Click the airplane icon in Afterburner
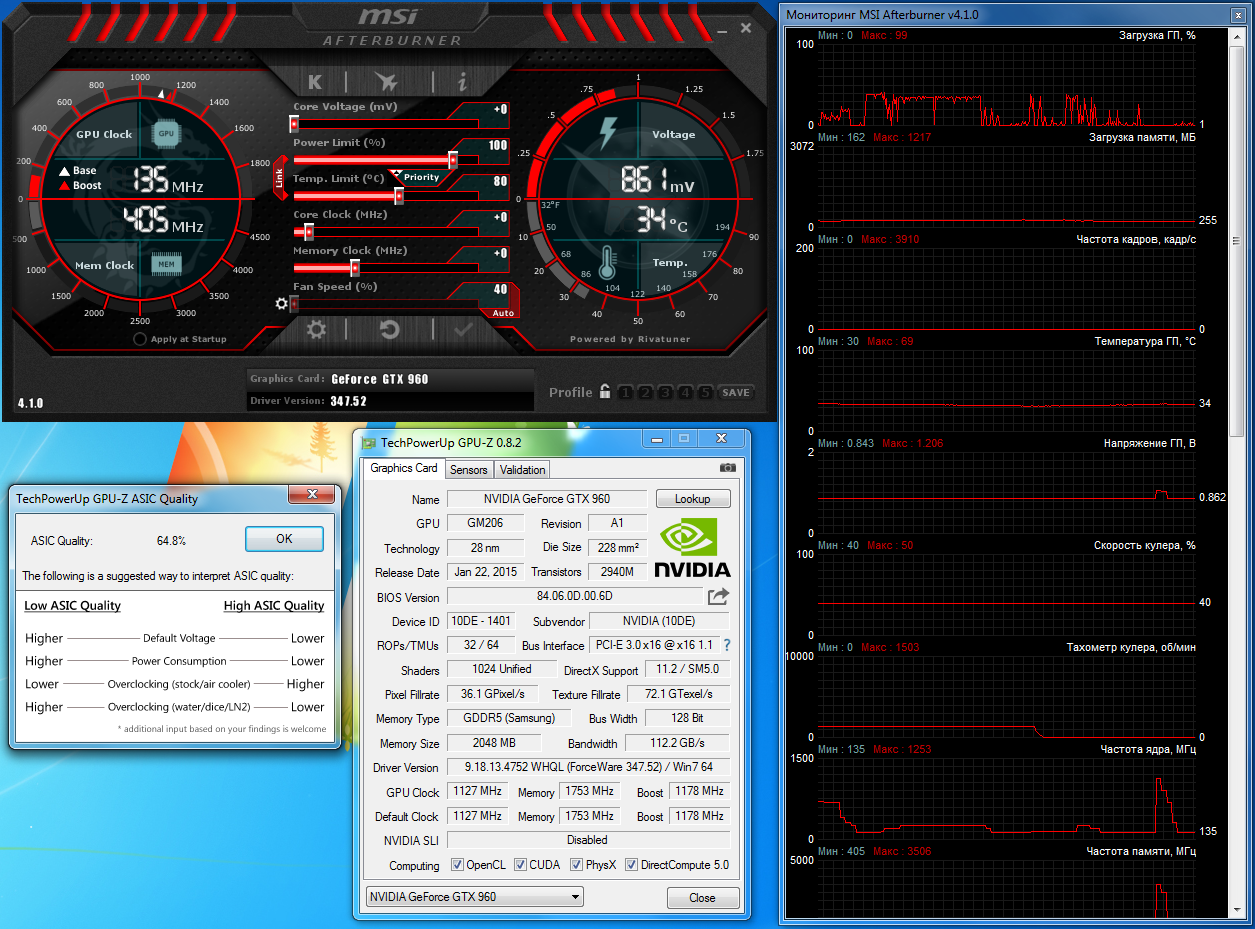The image size is (1255, 929). (386, 82)
